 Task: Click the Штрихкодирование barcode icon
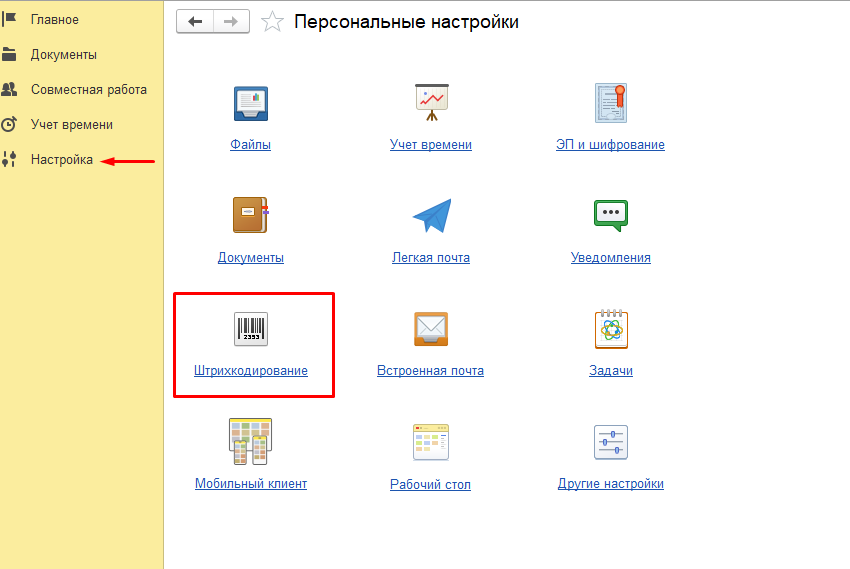click(x=250, y=329)
